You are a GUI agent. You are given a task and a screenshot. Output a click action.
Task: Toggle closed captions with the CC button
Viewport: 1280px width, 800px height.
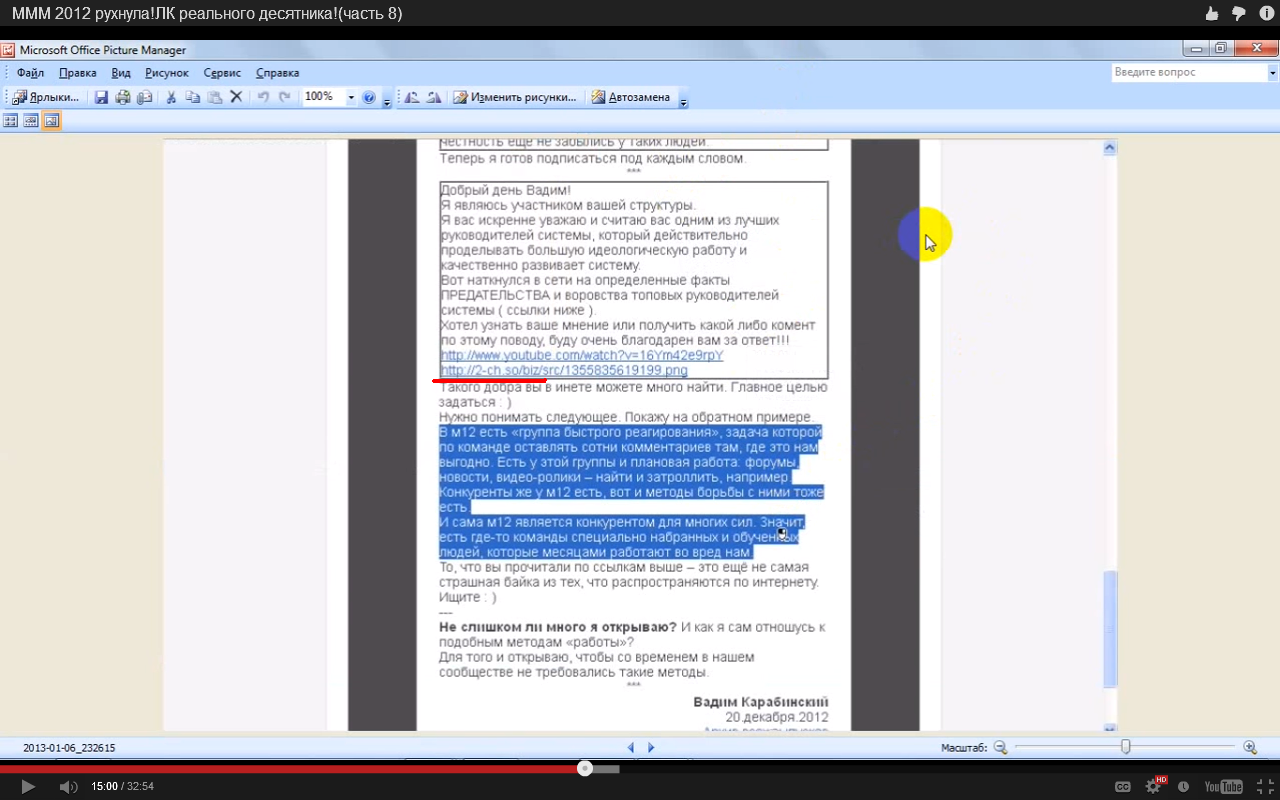pos(1123,787)
